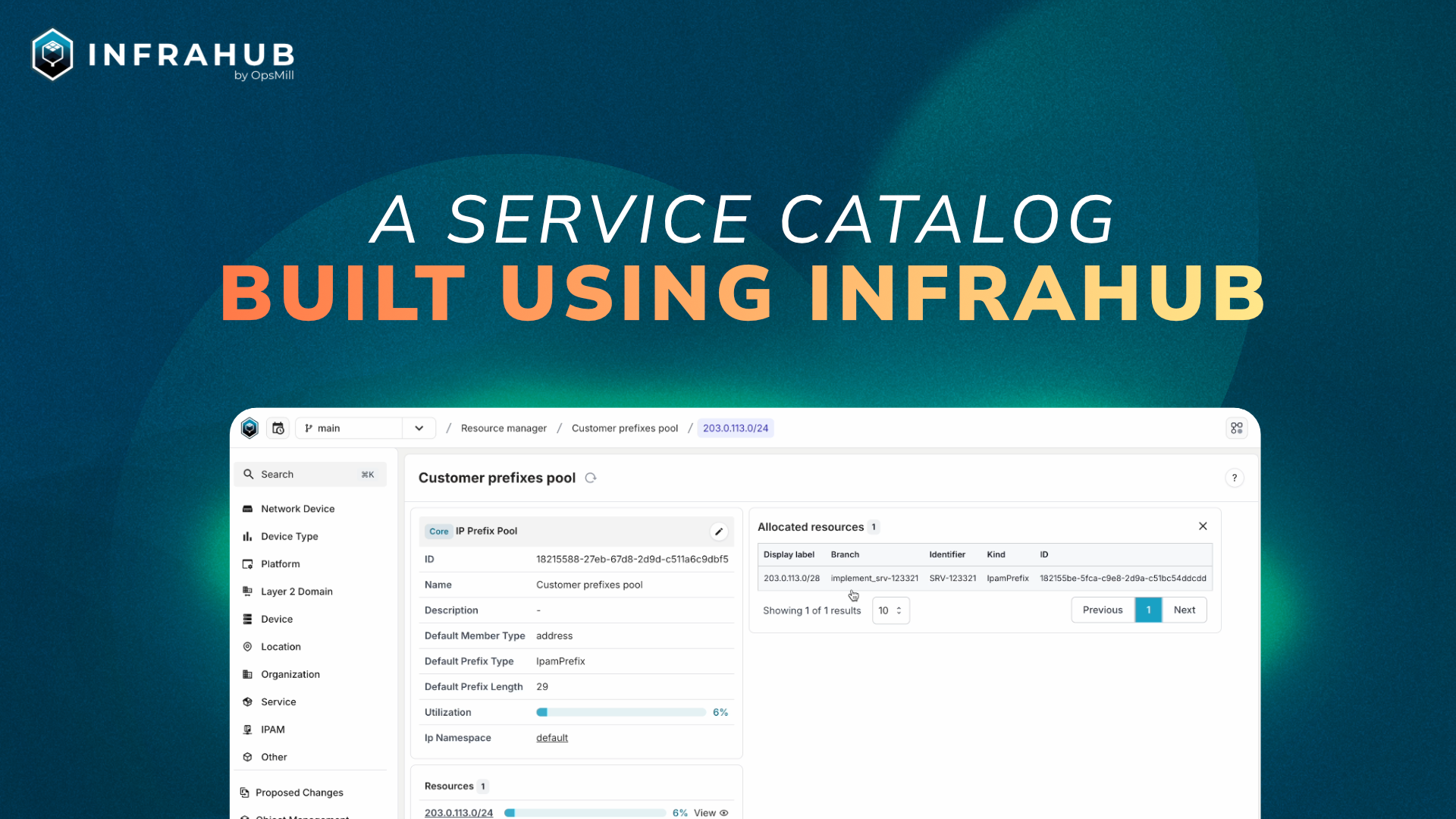Expand the Layer 2 Domain sidebar item
The width and height of the screenshot is (1456, 819).
point(296,591)
